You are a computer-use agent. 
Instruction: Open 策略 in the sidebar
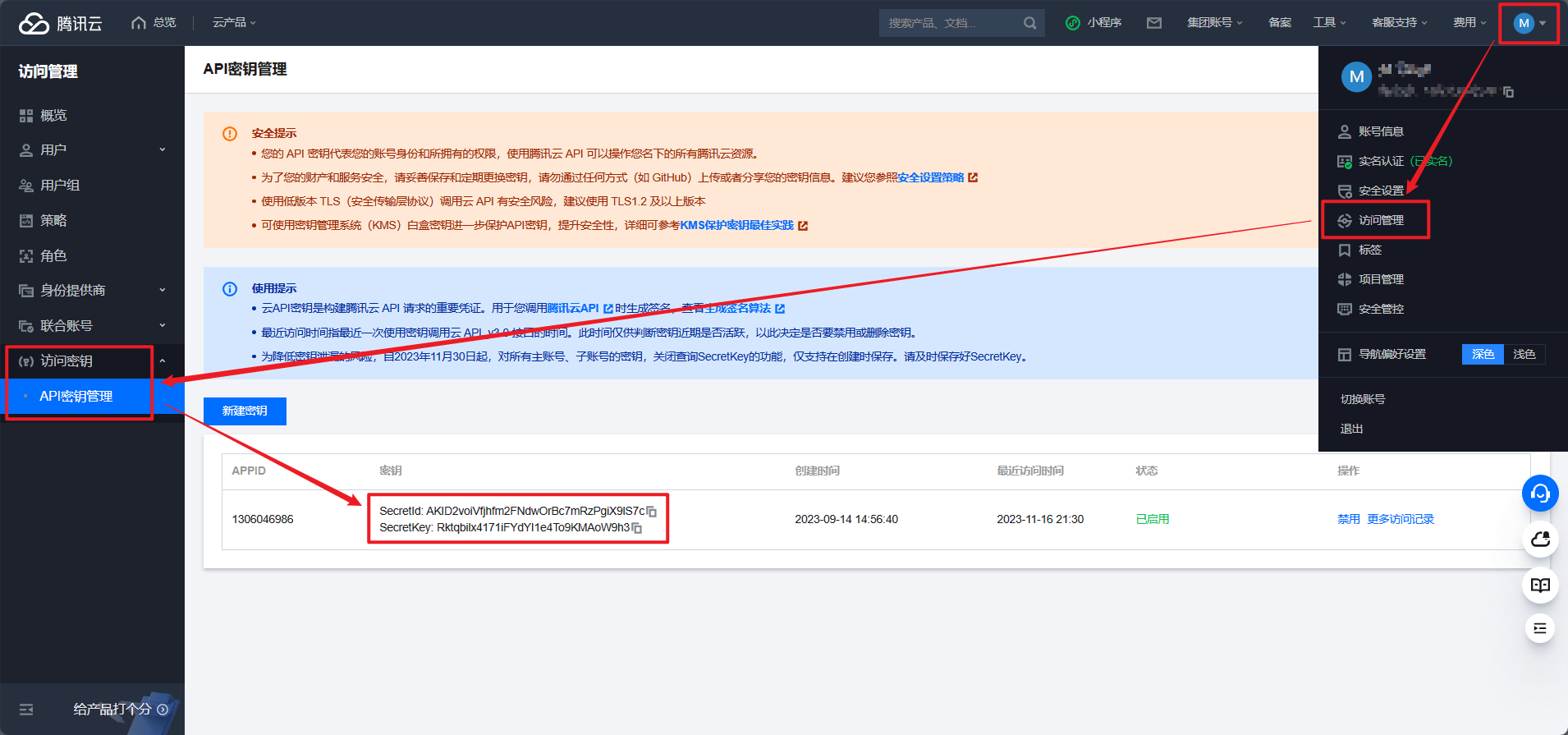pos(53,221)
